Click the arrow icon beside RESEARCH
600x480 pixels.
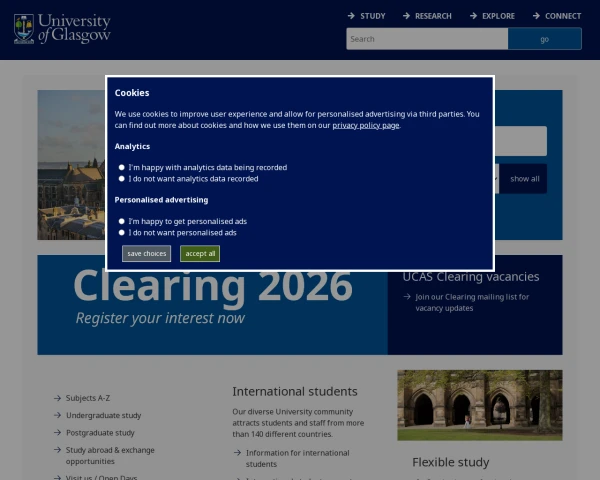(406, 16)
